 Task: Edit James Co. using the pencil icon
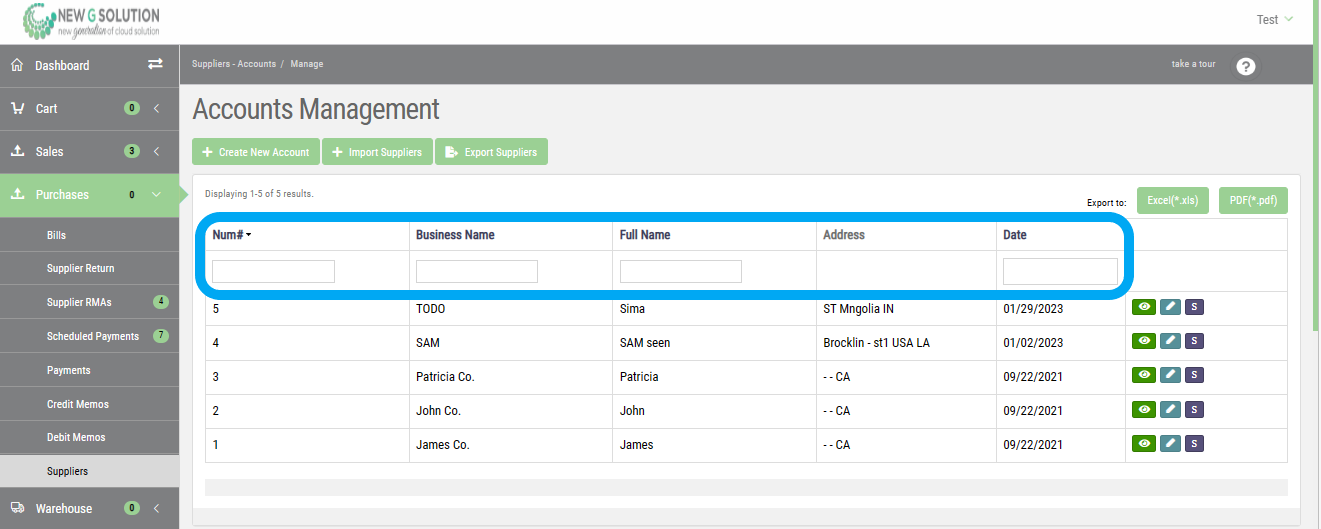[1170, 443]
